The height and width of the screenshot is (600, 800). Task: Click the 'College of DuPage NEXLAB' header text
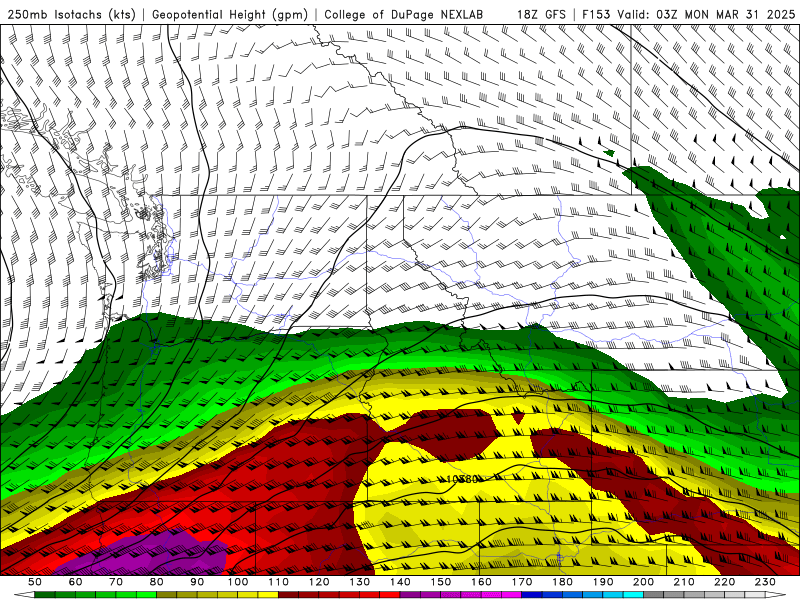click(x=404, y=15)
